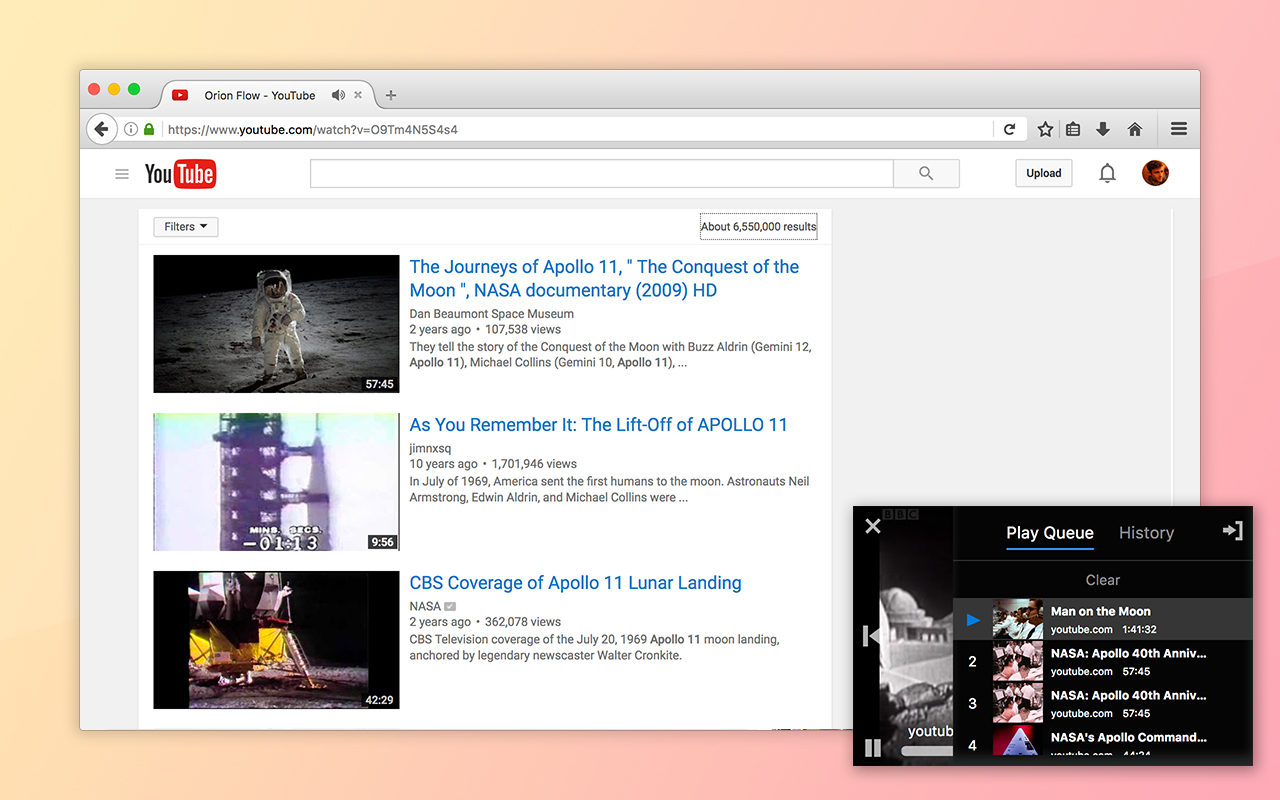Click the collapse queue panel arrow icon

(1233, 531)
